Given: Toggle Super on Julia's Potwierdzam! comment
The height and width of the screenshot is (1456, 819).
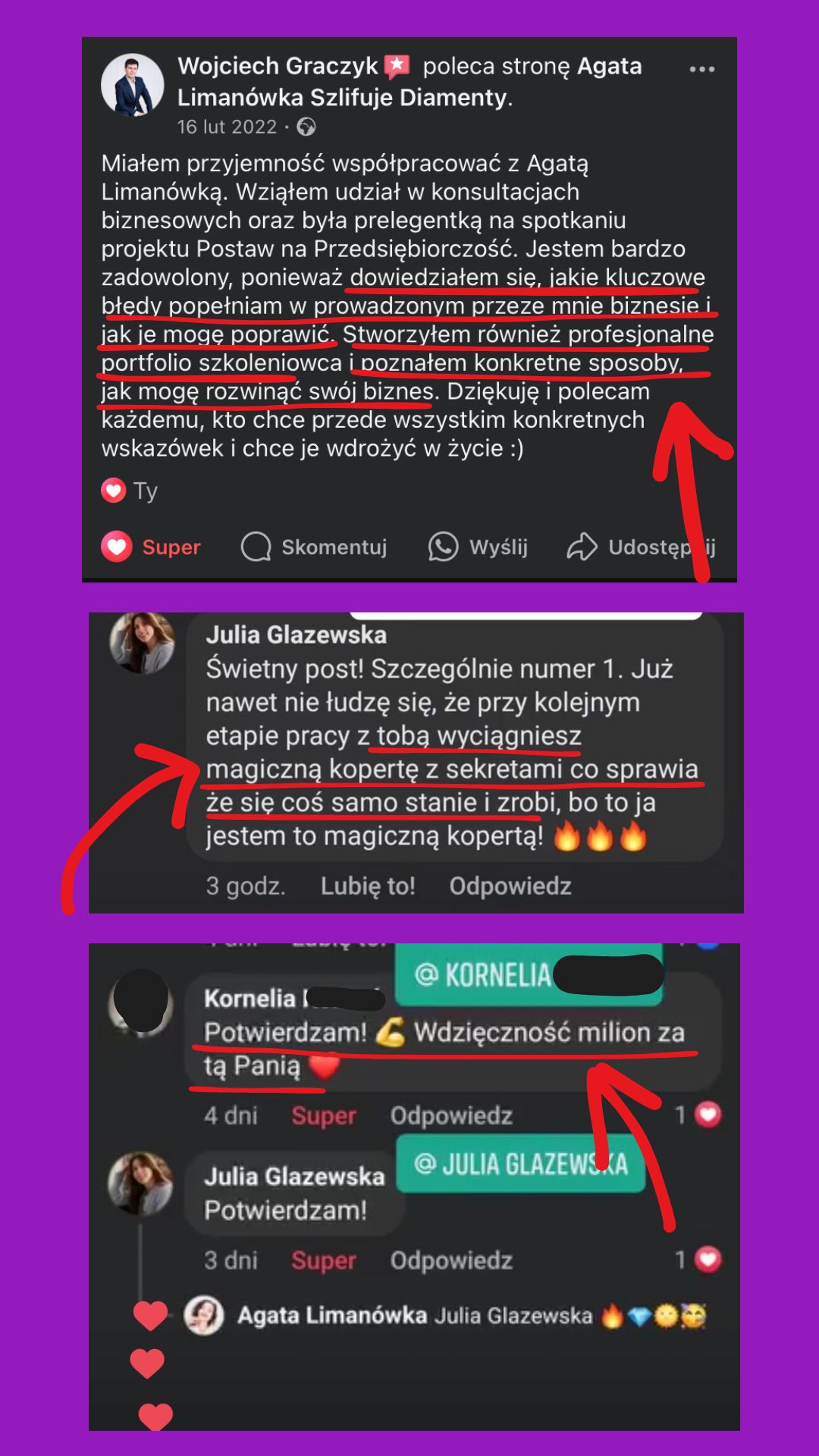Looking at the screenshot, I should 323,1260.
